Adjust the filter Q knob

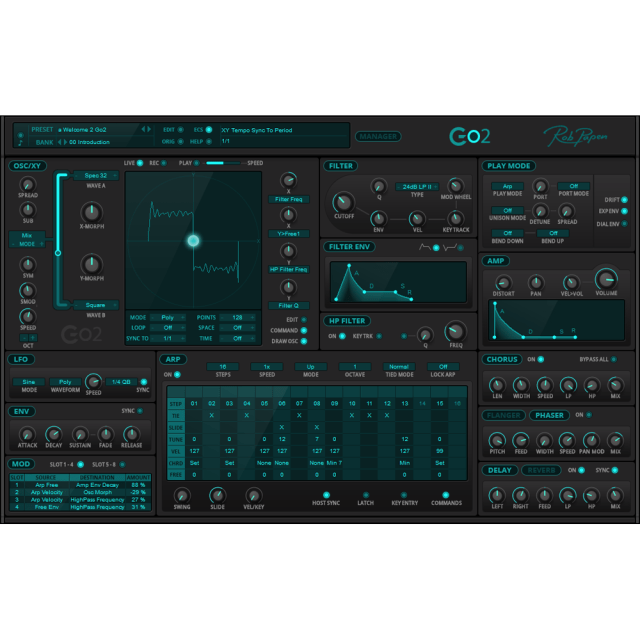pos(378,187)
